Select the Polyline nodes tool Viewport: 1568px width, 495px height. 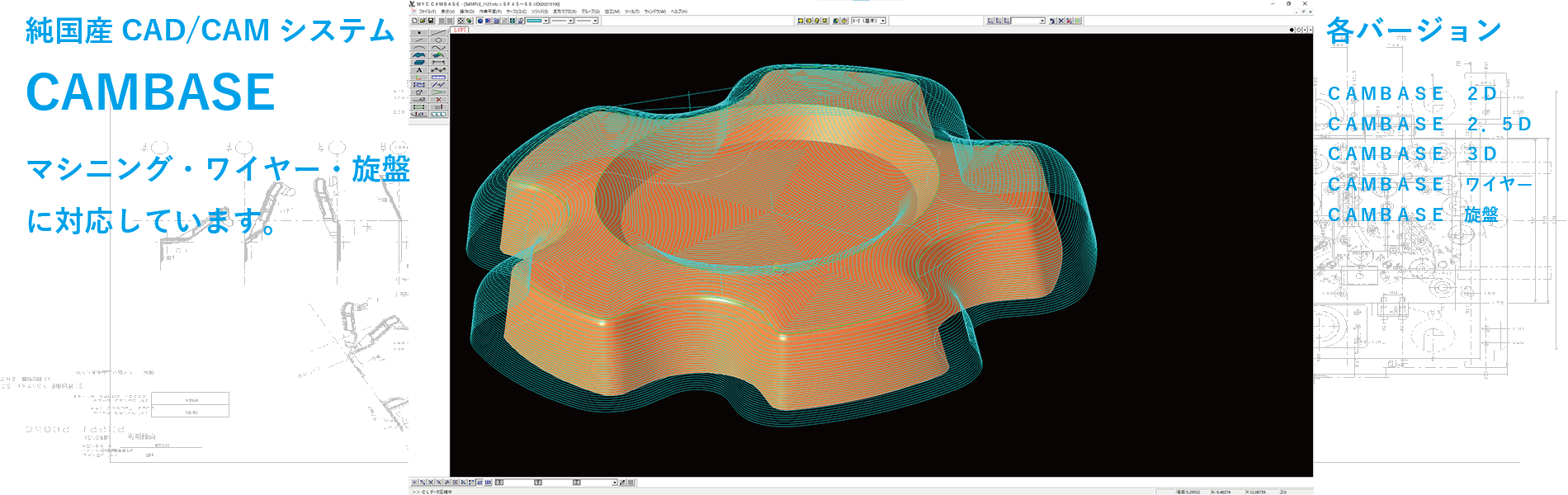click(438, 69)
